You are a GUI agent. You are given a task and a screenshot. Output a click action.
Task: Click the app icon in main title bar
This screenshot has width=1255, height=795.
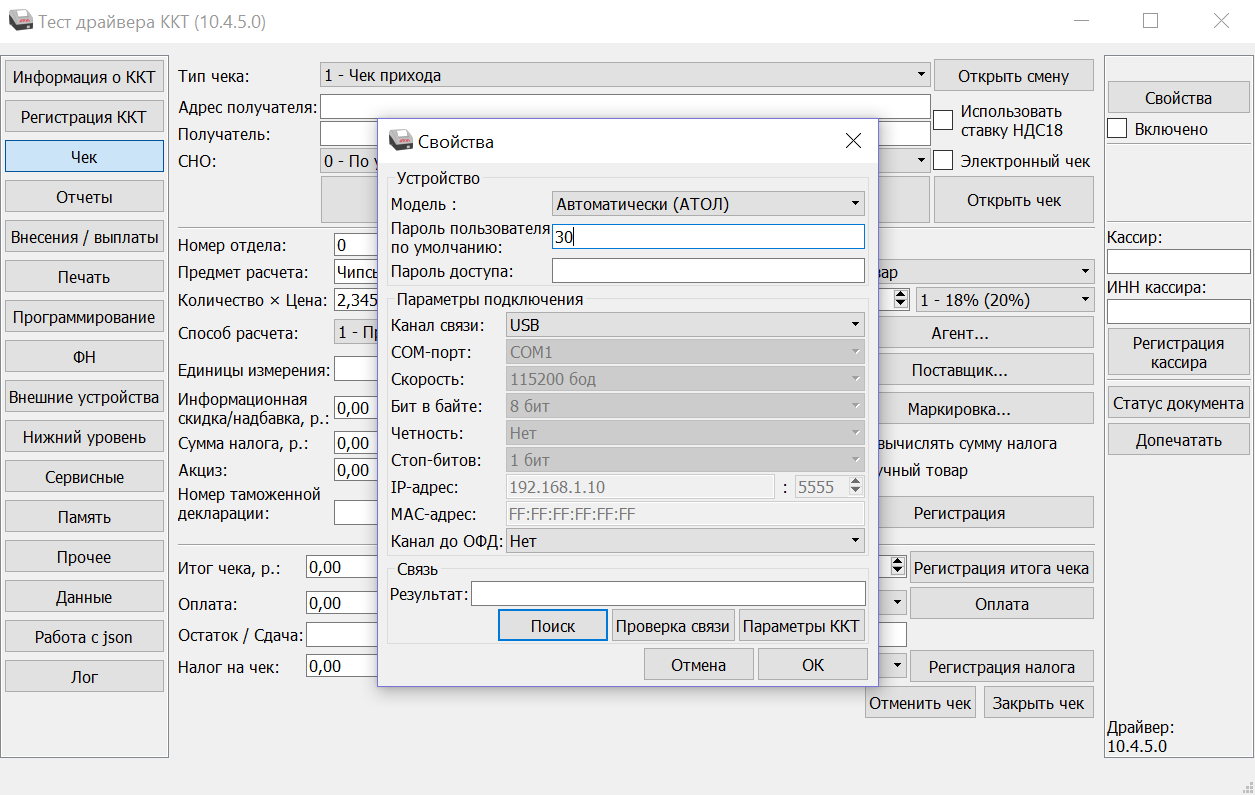point(20,21)
